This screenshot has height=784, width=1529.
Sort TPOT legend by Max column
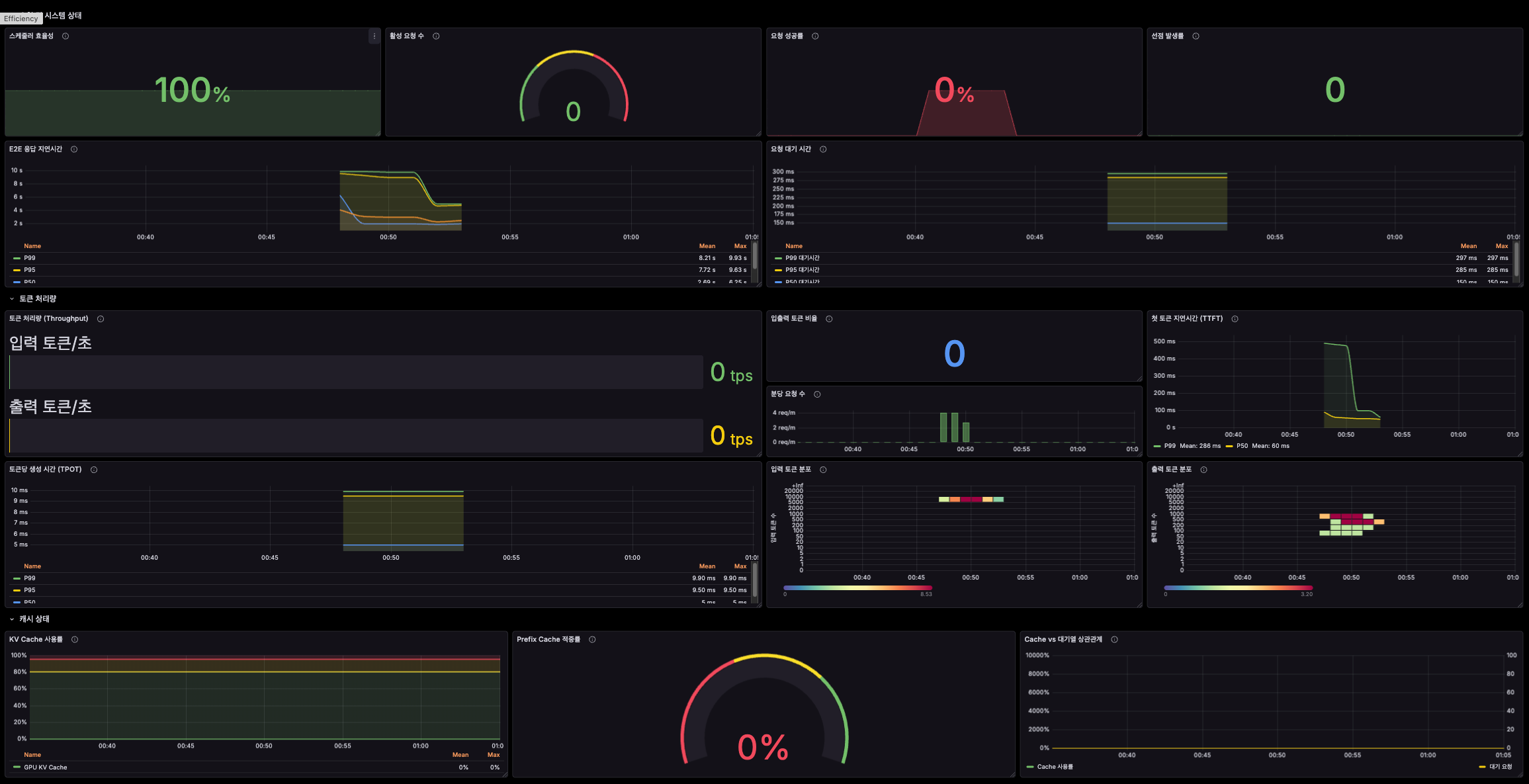pyautogui.click(x=740, y=566)
